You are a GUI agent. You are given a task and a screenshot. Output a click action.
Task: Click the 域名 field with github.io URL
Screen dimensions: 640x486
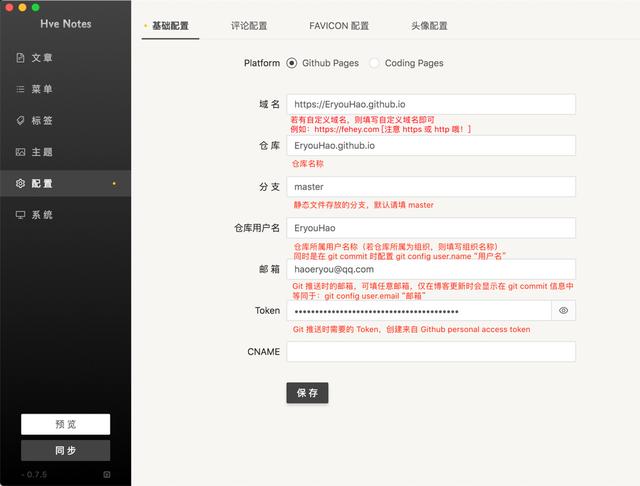(431, 104)
